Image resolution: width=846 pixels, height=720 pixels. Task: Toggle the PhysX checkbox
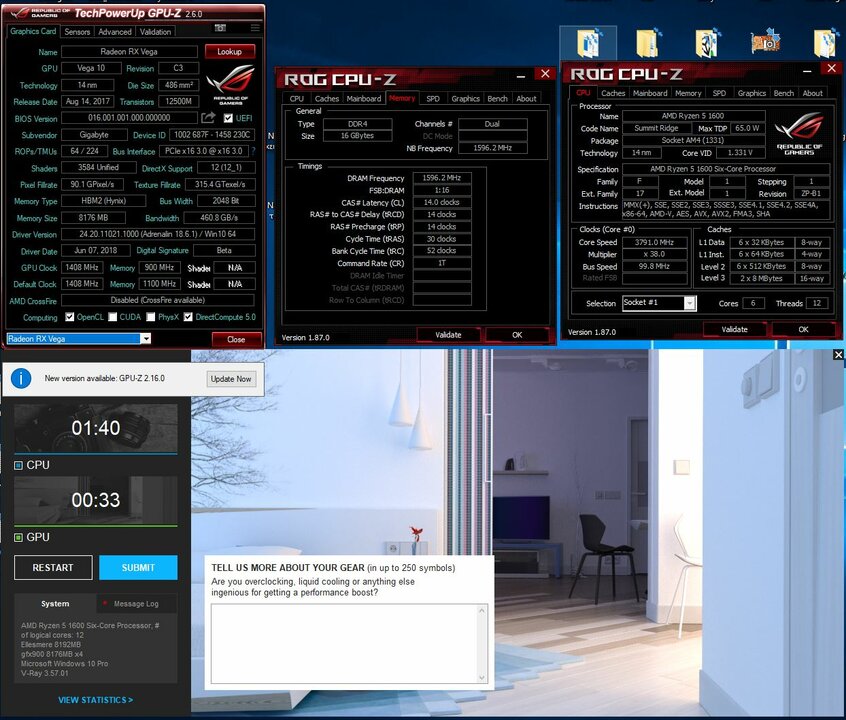(151, 317)
